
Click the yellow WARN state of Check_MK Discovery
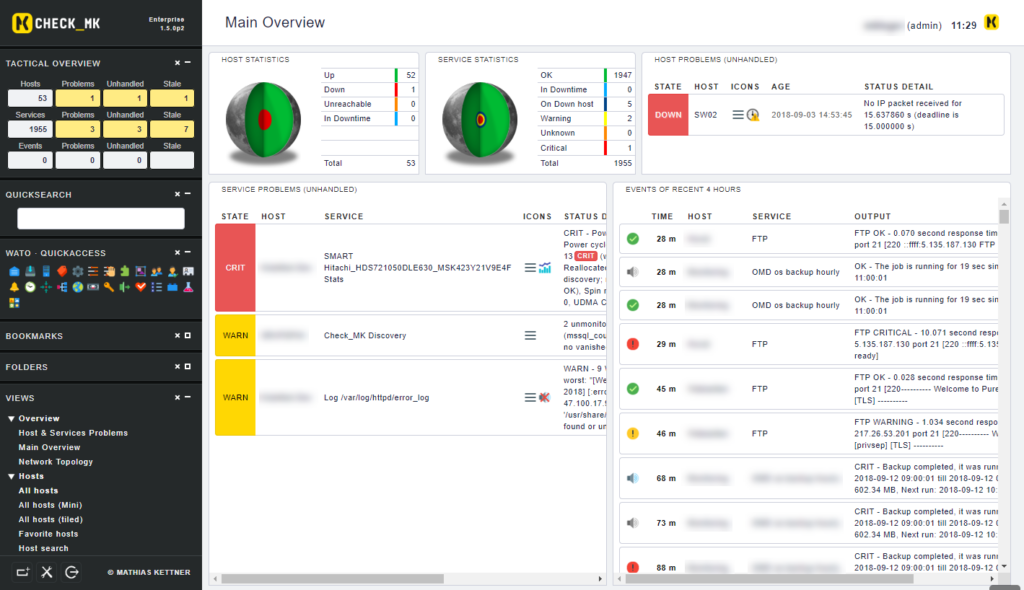pyautogui.click(x=235, y=335)
